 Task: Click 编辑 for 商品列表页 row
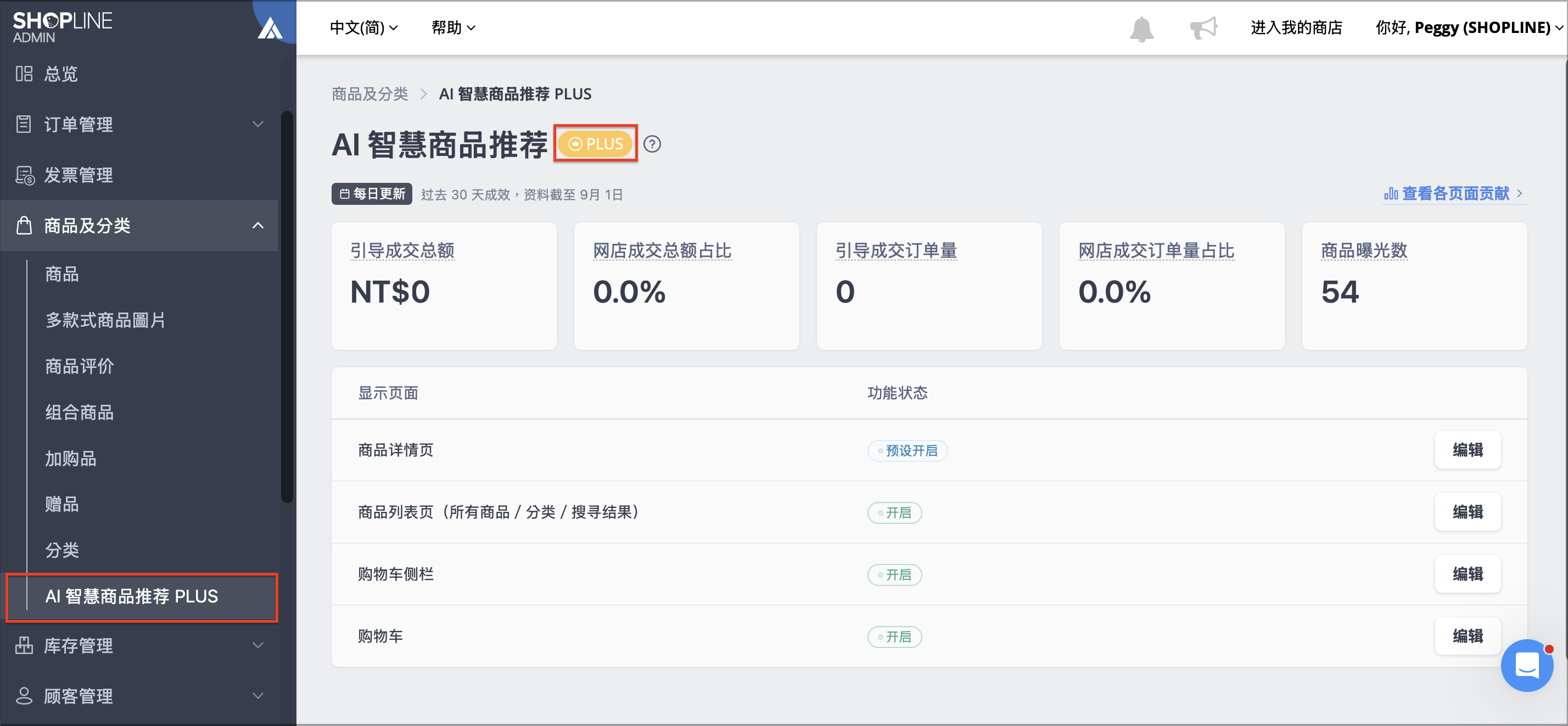(1468, 512)
